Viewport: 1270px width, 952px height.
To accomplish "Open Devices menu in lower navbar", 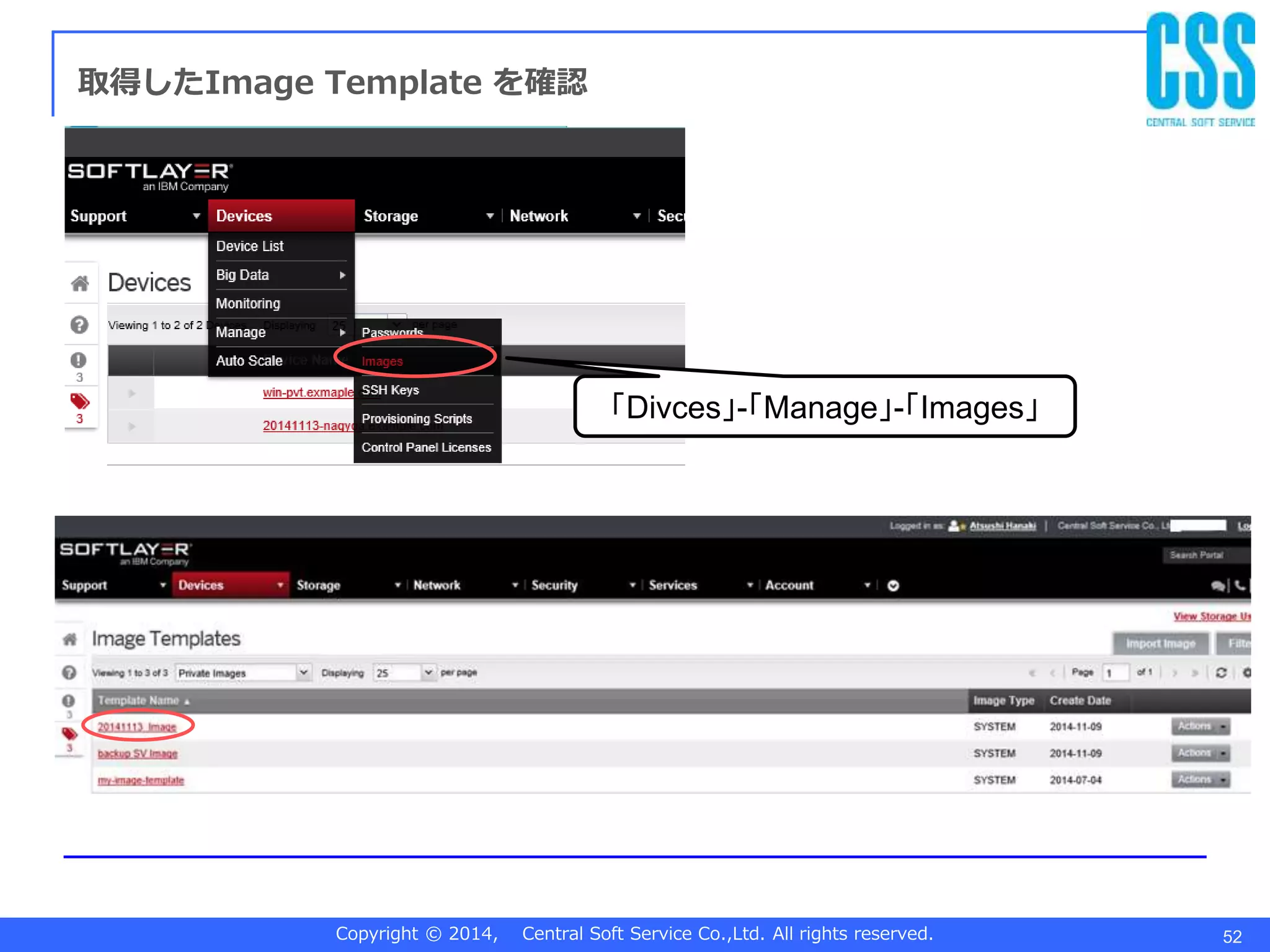I will coord(231,585).
